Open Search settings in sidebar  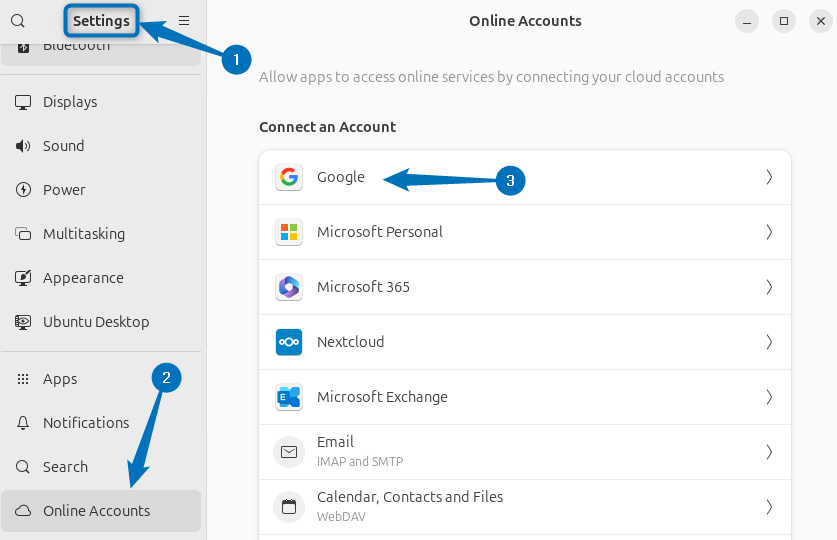101,467
